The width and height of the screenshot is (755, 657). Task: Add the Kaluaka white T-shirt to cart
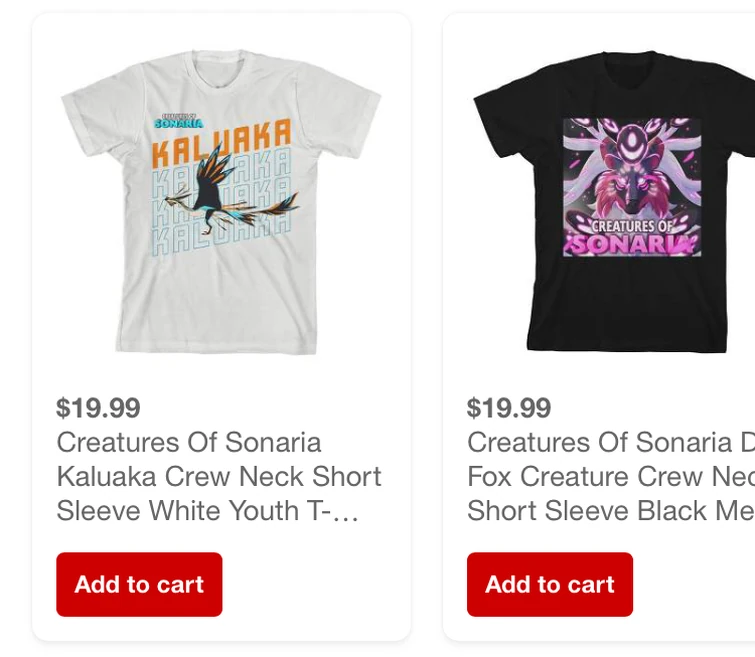click(x=139, y=584)
